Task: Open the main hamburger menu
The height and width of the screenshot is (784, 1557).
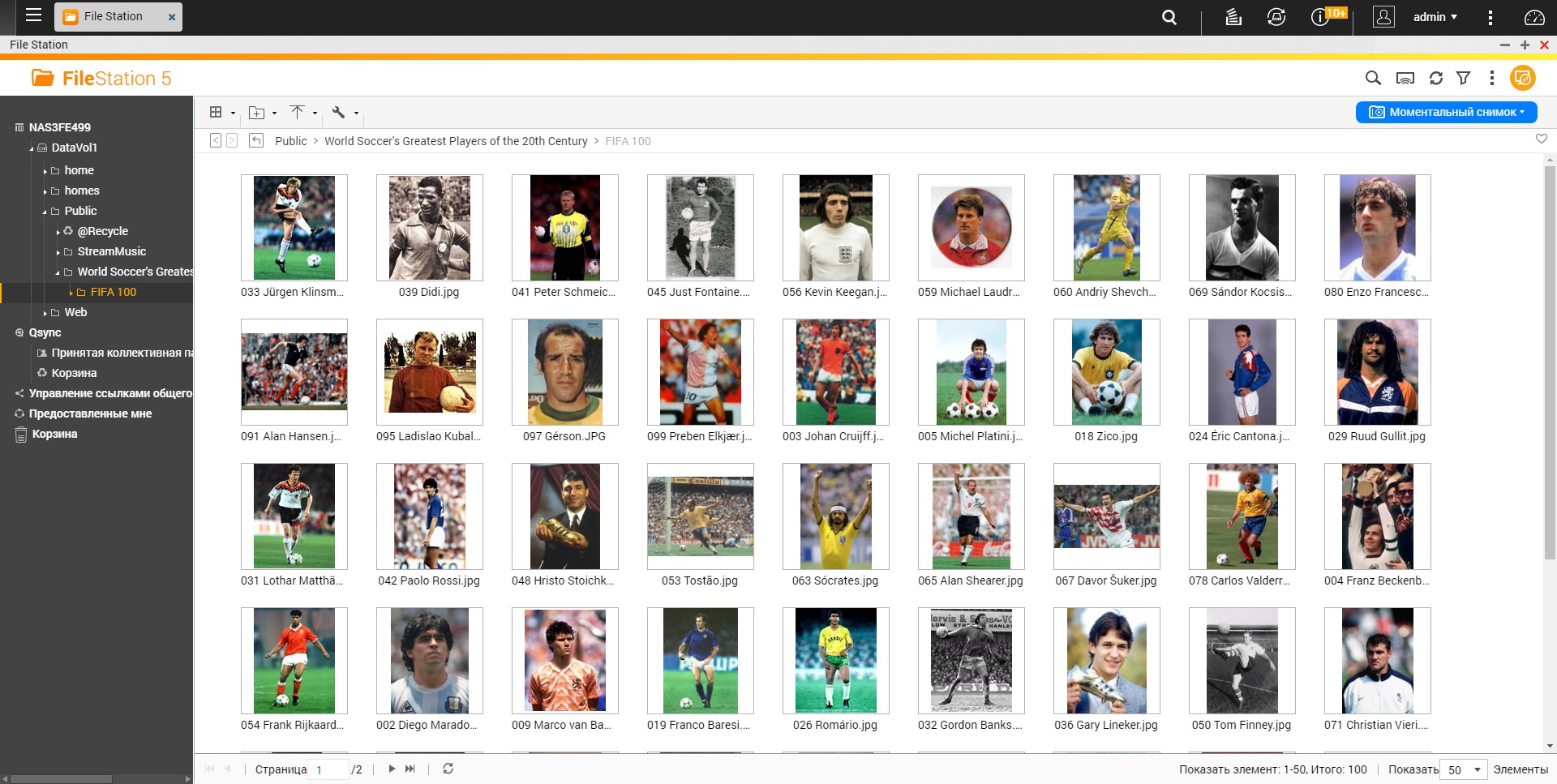Action: (33, 15)
